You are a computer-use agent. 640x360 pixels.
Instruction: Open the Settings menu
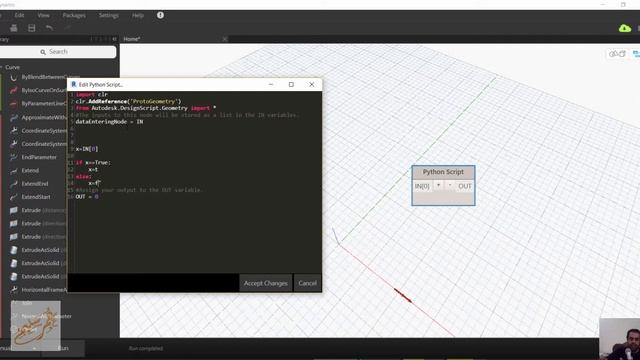point(109,15)
